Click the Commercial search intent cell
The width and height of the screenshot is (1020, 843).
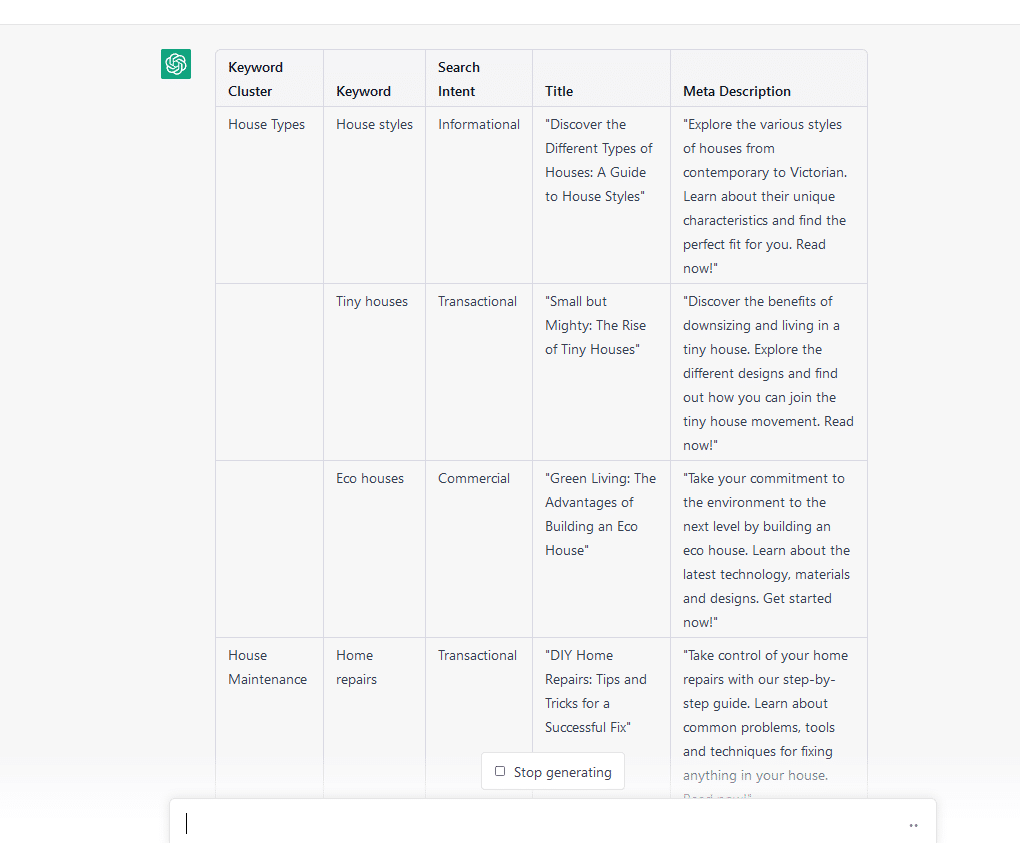pos(474,479)
